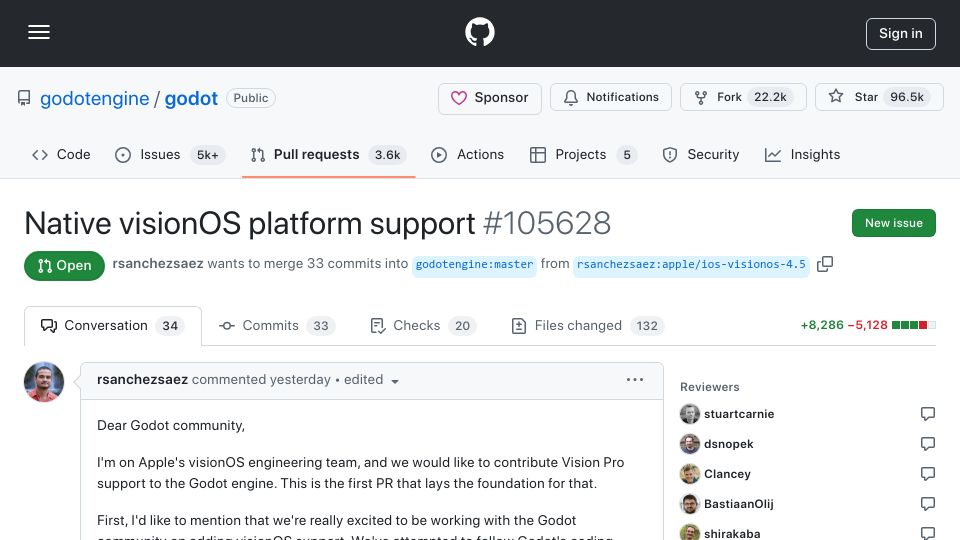Star the repository

pyautogui.click(x=879, y=97)
